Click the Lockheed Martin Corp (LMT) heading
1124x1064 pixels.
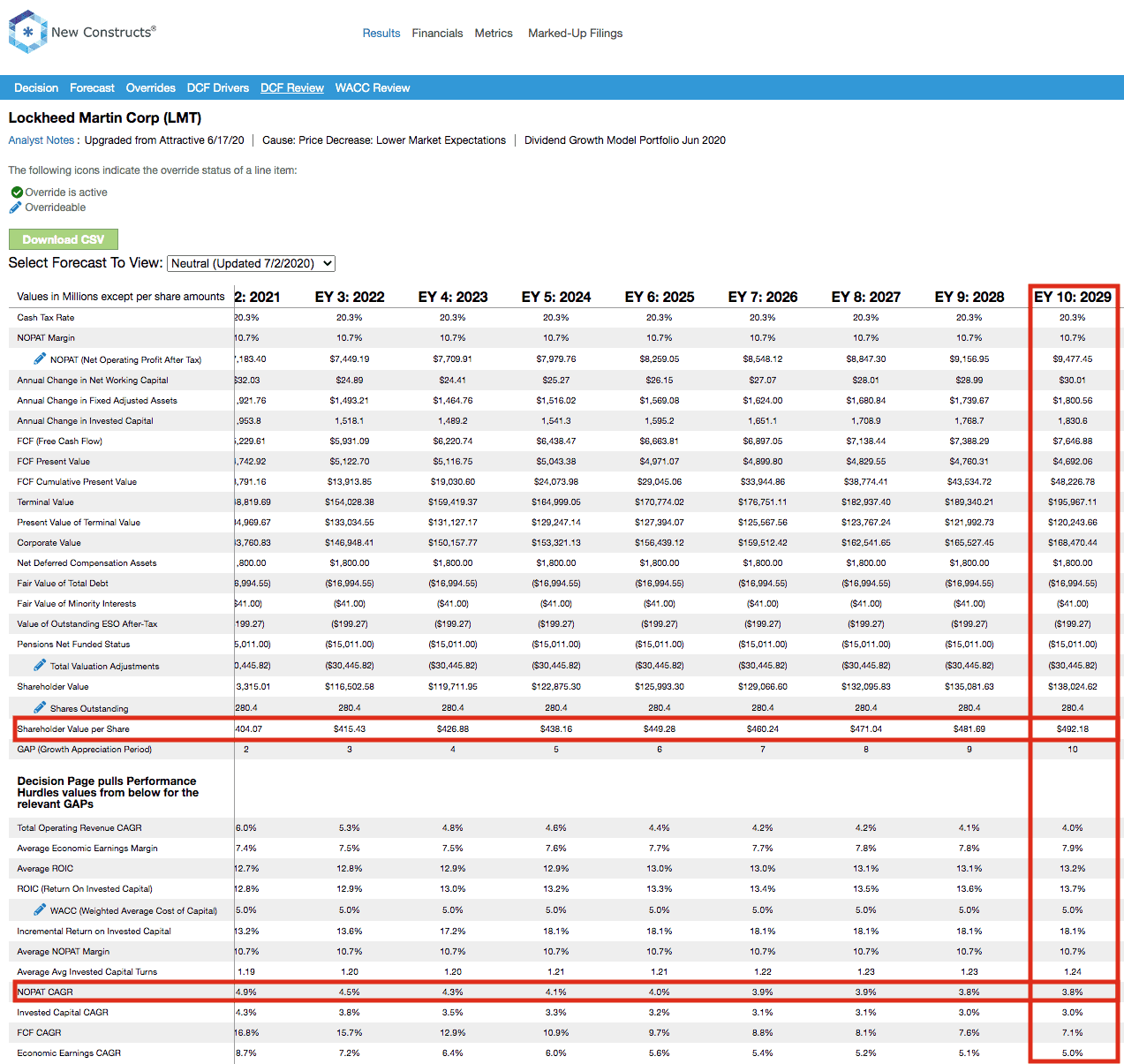tap(105, 118)
